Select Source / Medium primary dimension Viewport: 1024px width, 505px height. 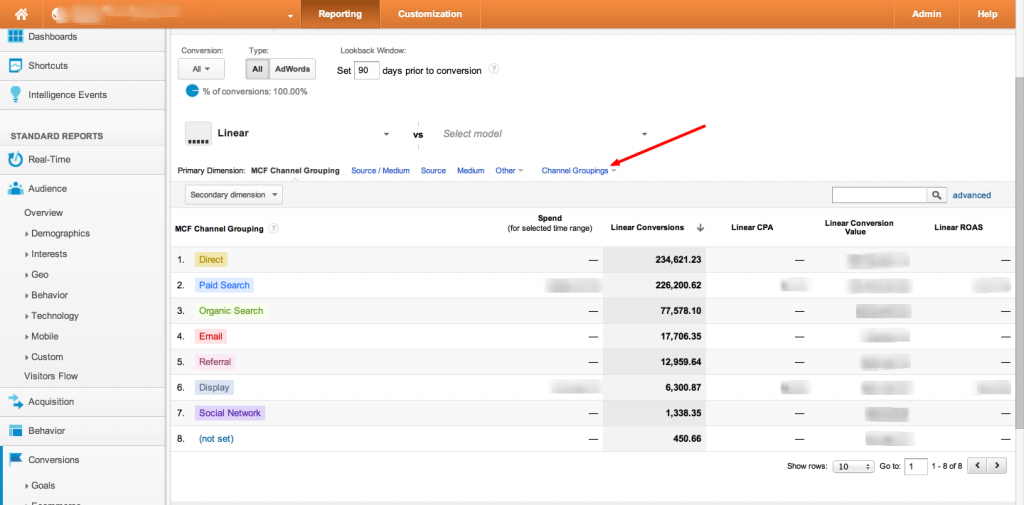(x=380, y=171)
